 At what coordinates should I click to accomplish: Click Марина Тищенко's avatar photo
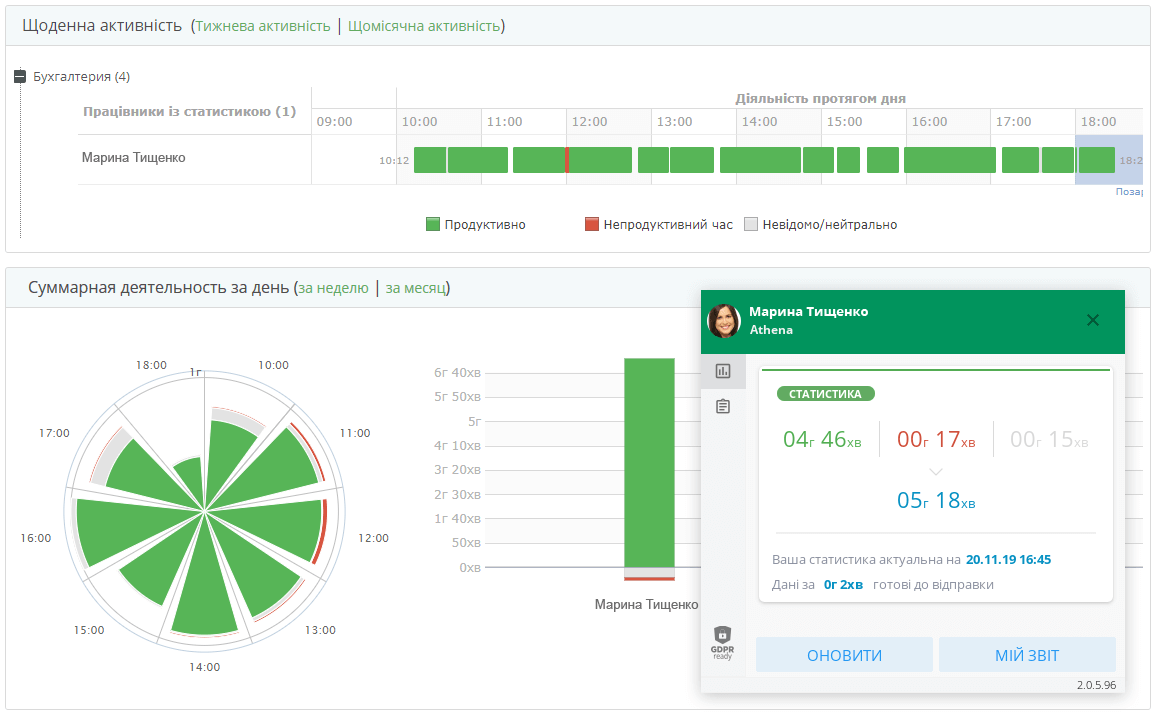click(x=723, y=320)
